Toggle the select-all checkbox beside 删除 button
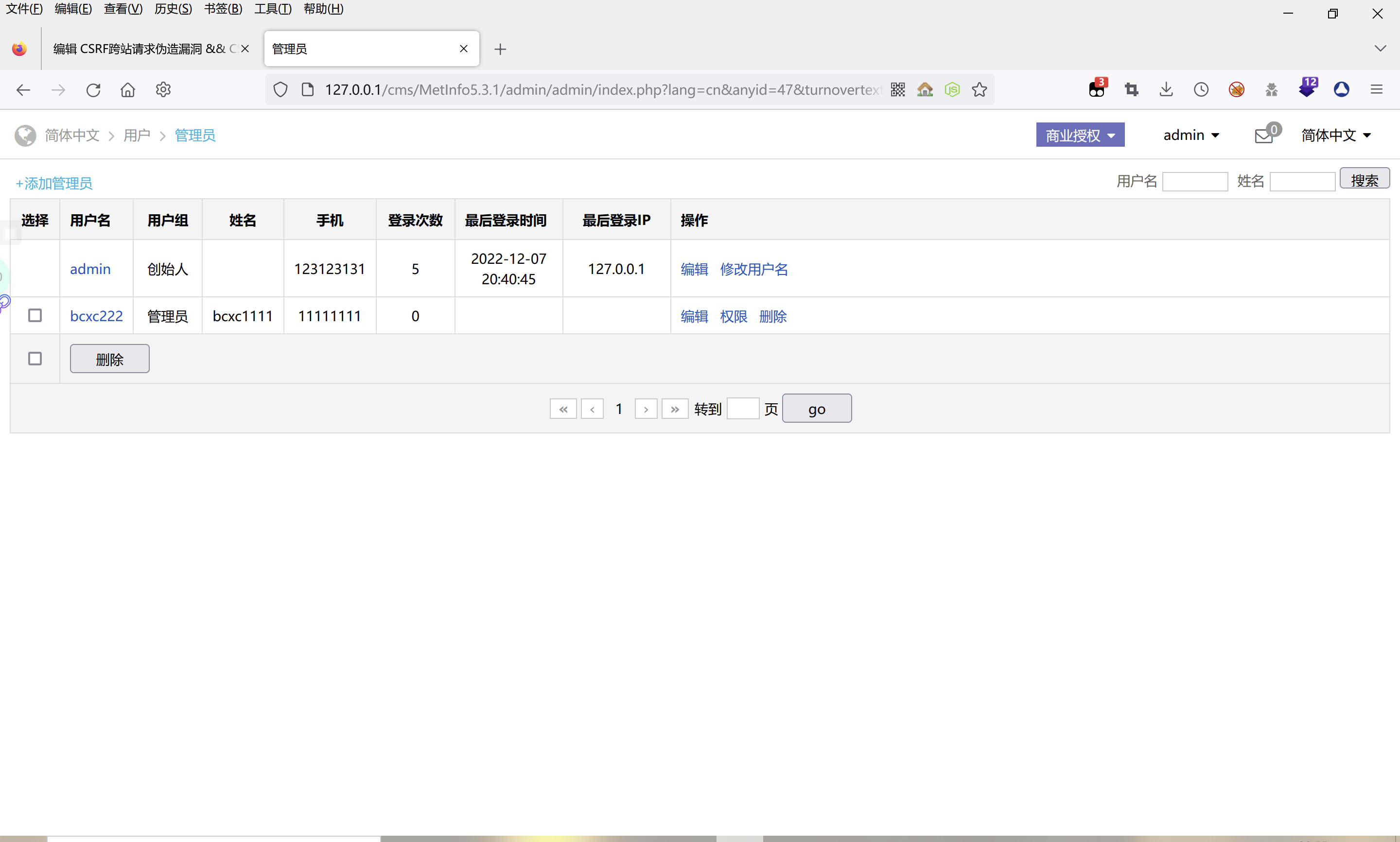Image resolution: width=1400 pixels, height=842 pixels. coord(35,359)
